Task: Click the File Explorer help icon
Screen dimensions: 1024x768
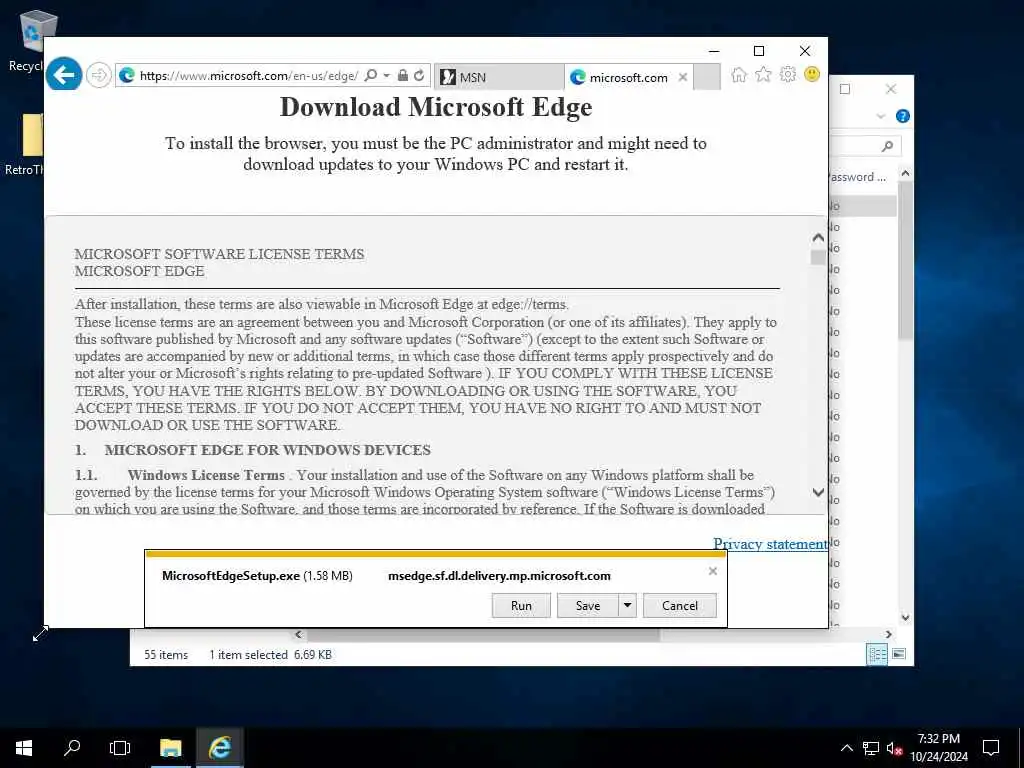Action: pos(903,116)
